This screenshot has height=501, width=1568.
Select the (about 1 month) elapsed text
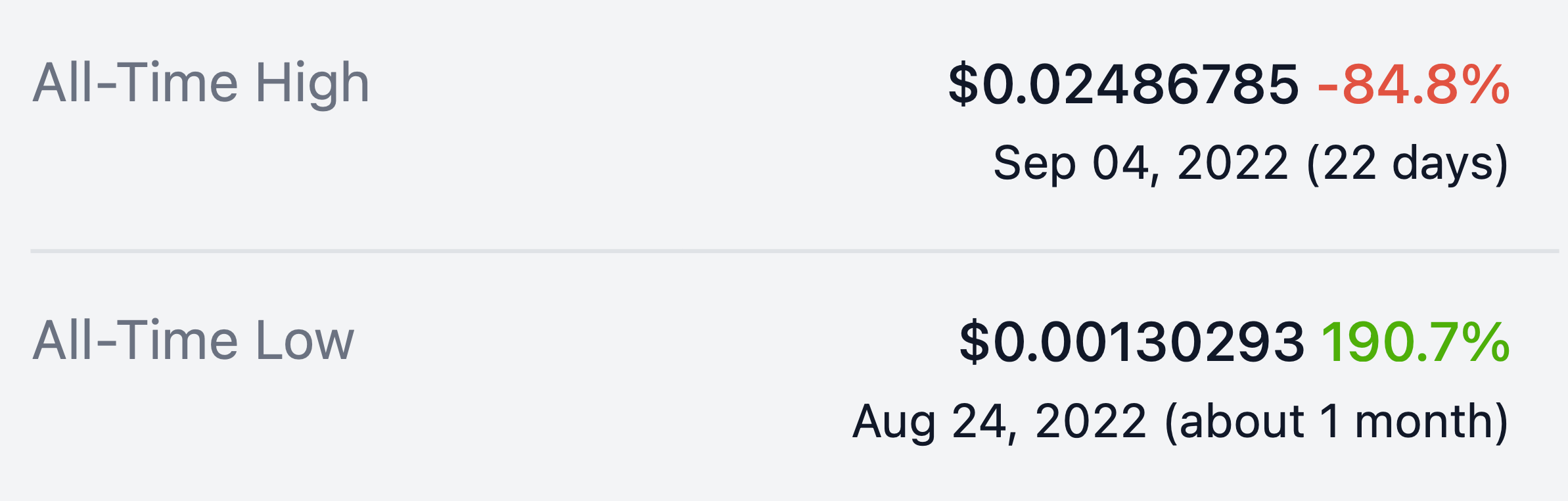point(1336,421)
